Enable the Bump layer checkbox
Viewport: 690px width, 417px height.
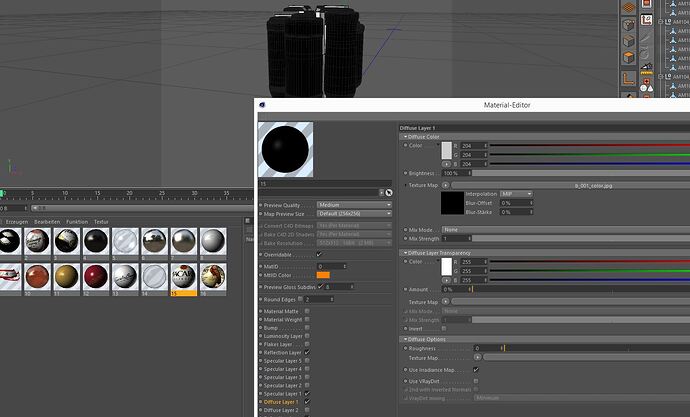[307, 328]
